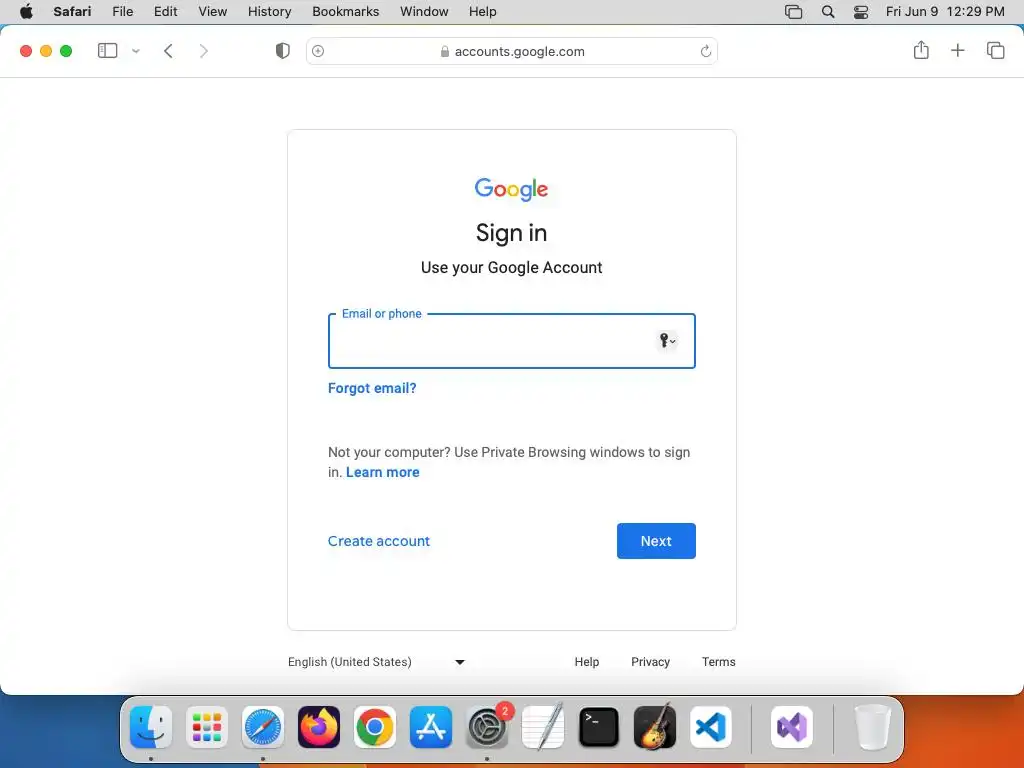
Task: Click the Safari sidebar toggle icon
Action: 107,50
